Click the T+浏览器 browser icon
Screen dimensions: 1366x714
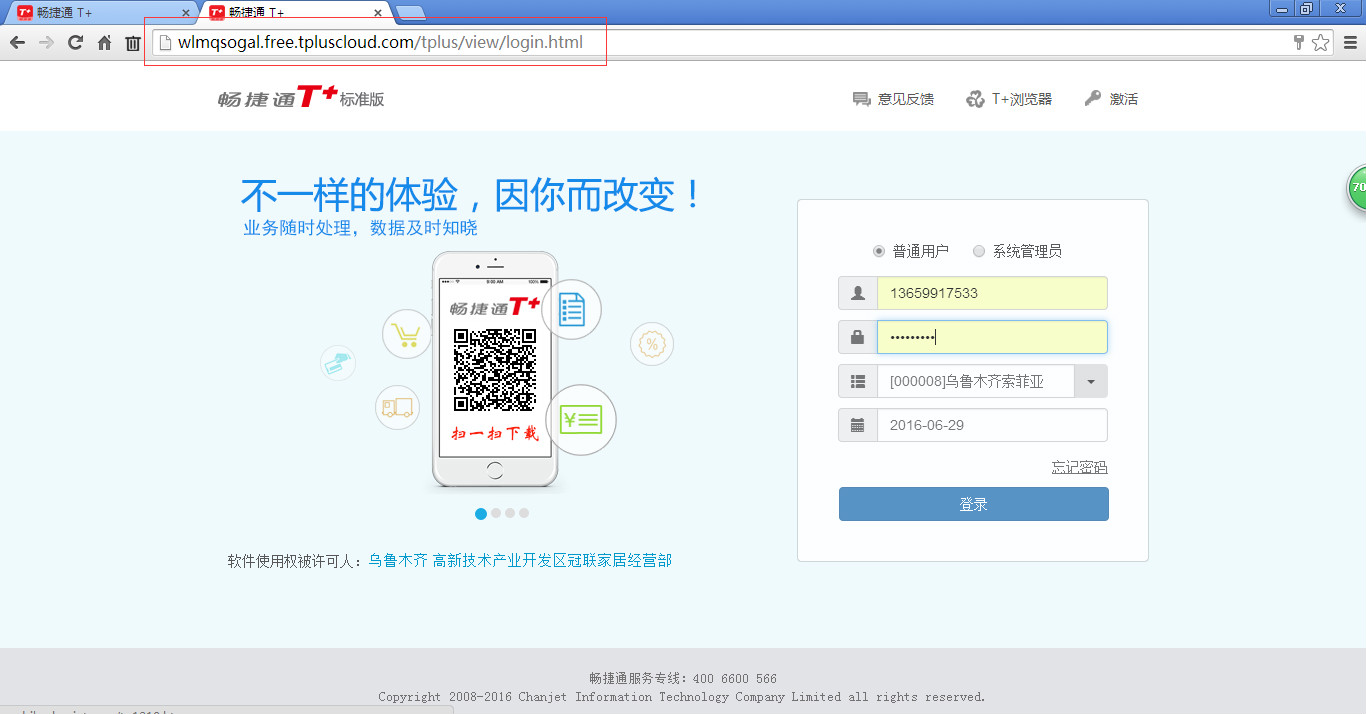click(x=975, y=99)
